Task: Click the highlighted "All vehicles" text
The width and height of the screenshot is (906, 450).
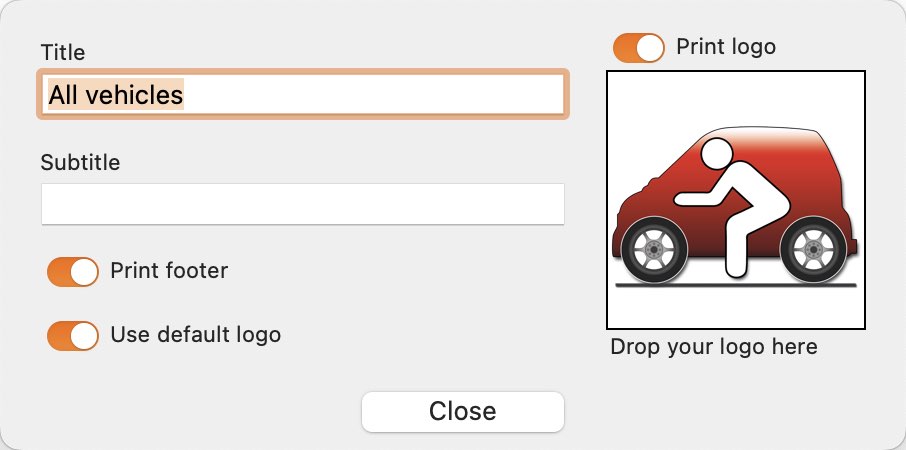Action: 116,94
